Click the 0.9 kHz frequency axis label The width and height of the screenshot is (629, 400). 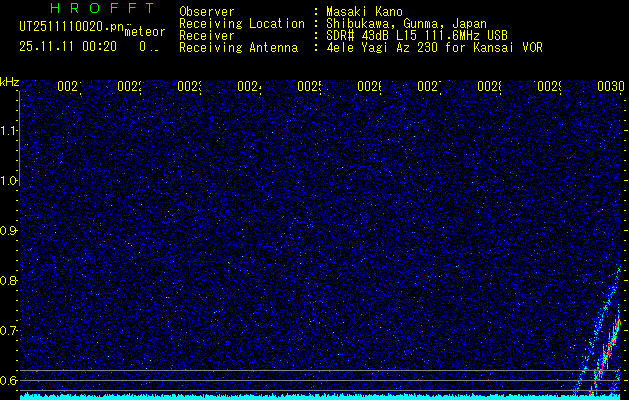click(9, 231)
